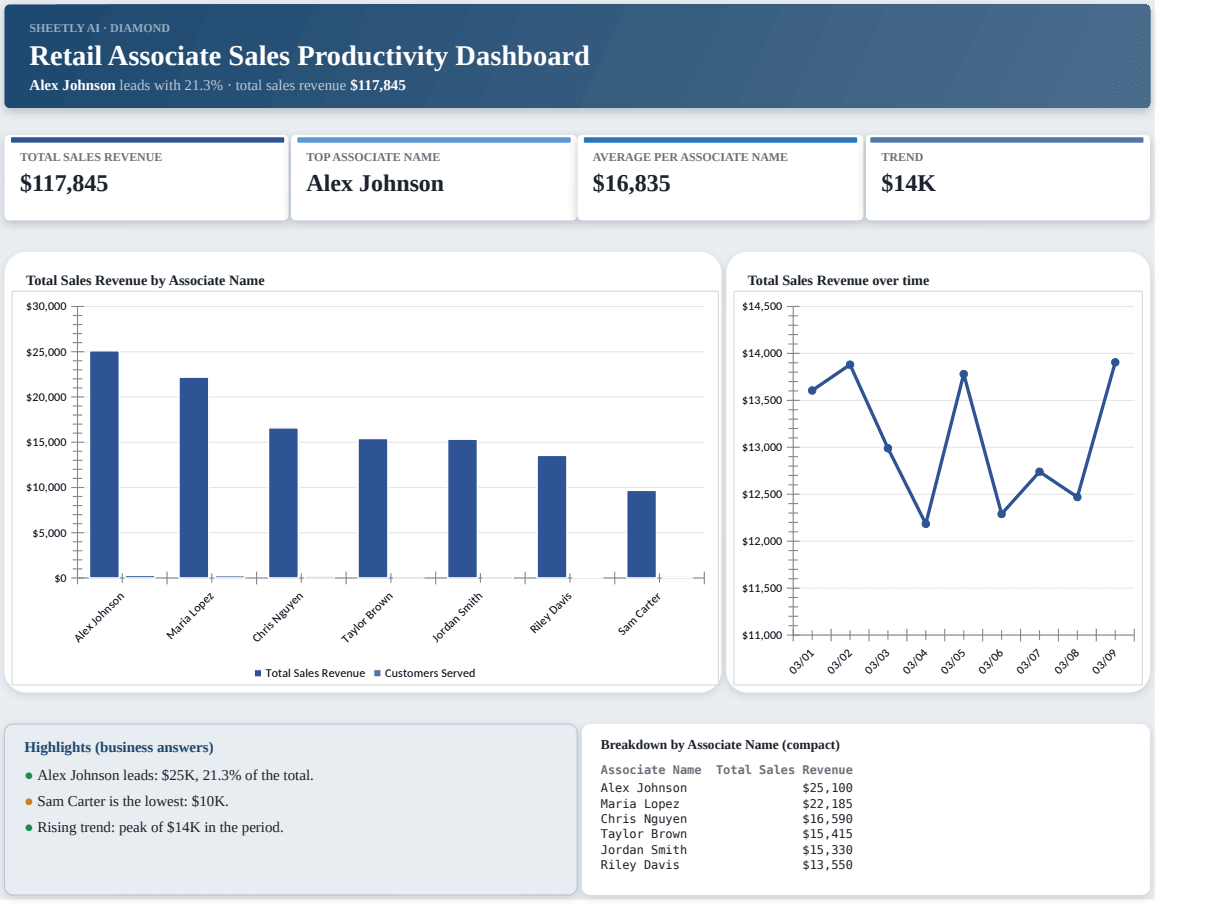1227x922 pixels.
Task: Click the $22,185 table value
Action: (827, 804)
